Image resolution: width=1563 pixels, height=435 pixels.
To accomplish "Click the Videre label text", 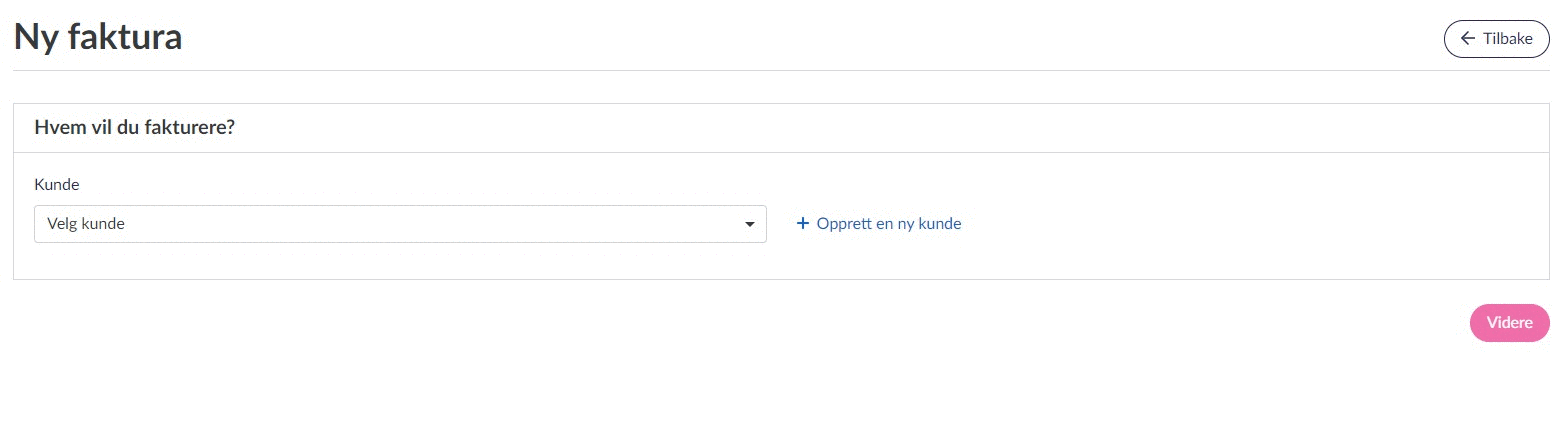I will [1509, 324].
